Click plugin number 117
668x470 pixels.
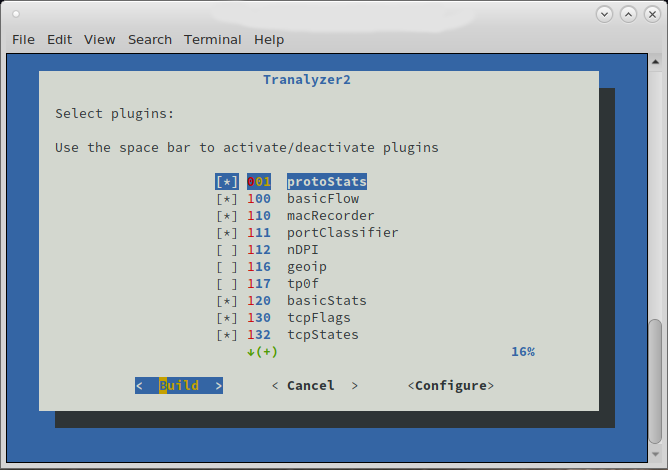259,284
